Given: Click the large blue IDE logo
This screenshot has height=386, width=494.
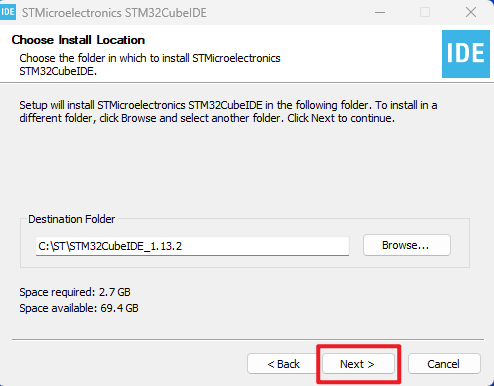Looking at the screenshot, I should click(466, 54).
